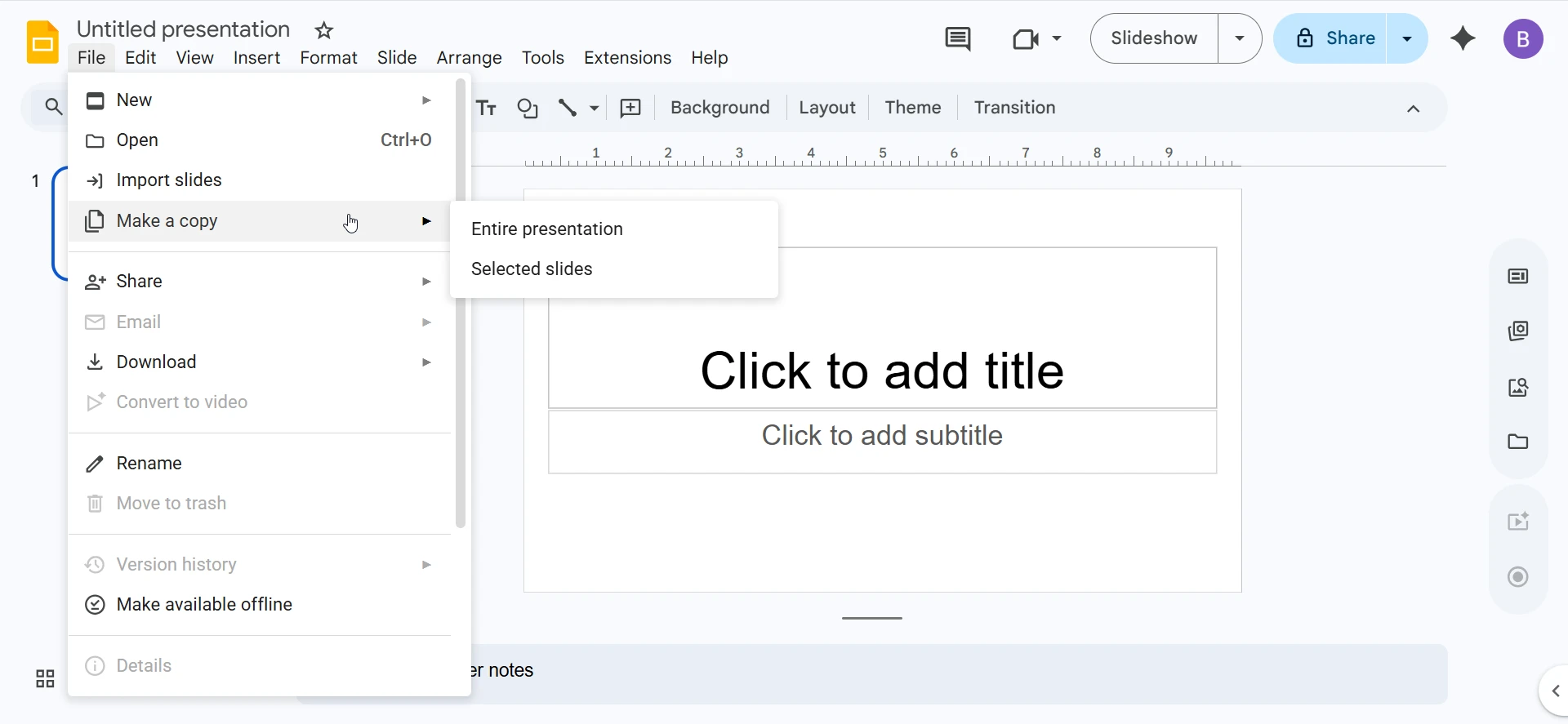Screen dimensions: 1568x724
Task: Start a video call with camera icon
Action: tap(1025, 38)
